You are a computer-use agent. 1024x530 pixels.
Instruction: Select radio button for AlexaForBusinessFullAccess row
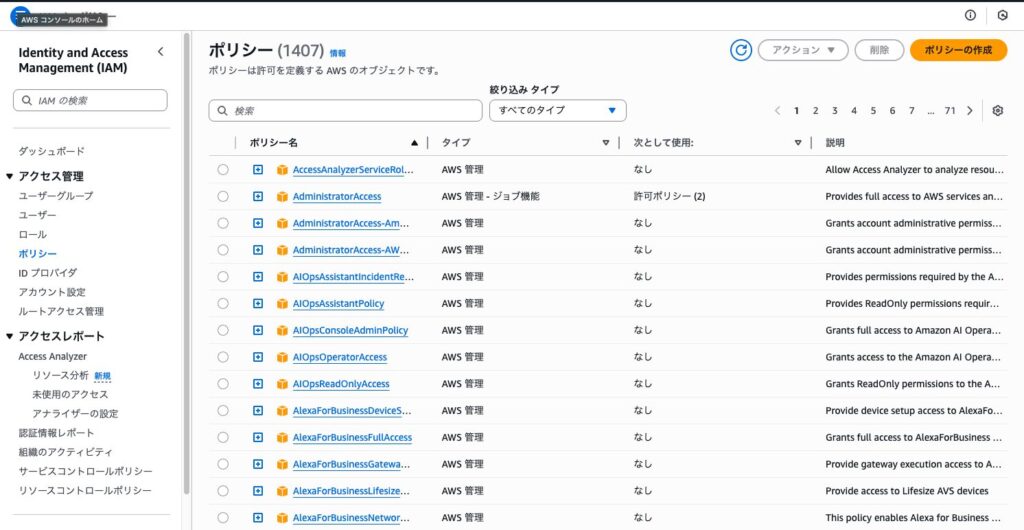coord(223,438)
